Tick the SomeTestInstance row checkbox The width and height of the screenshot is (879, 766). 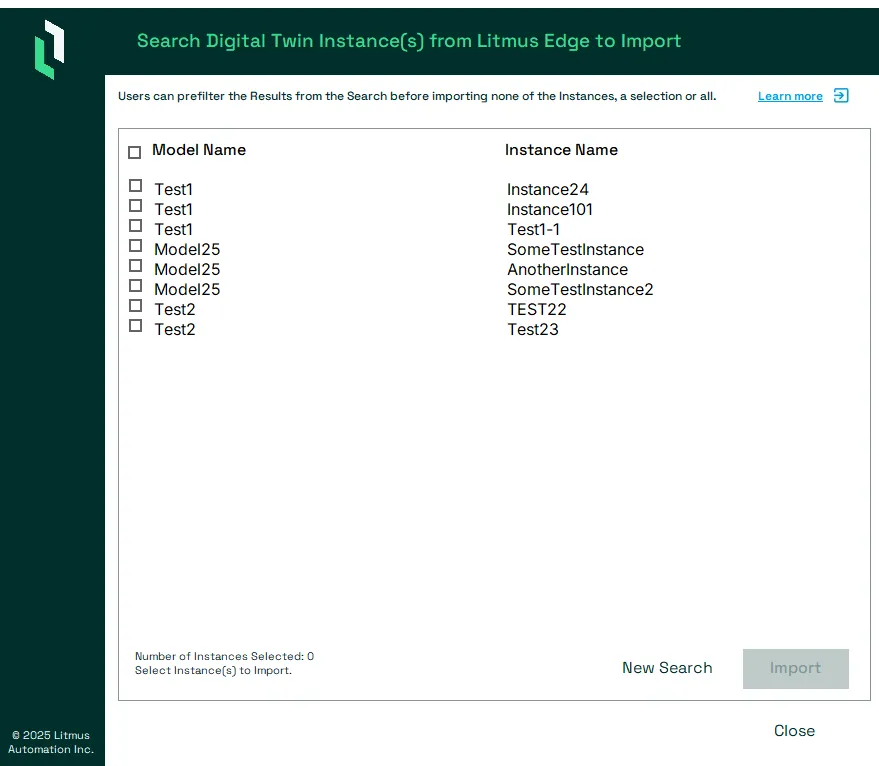135,246
